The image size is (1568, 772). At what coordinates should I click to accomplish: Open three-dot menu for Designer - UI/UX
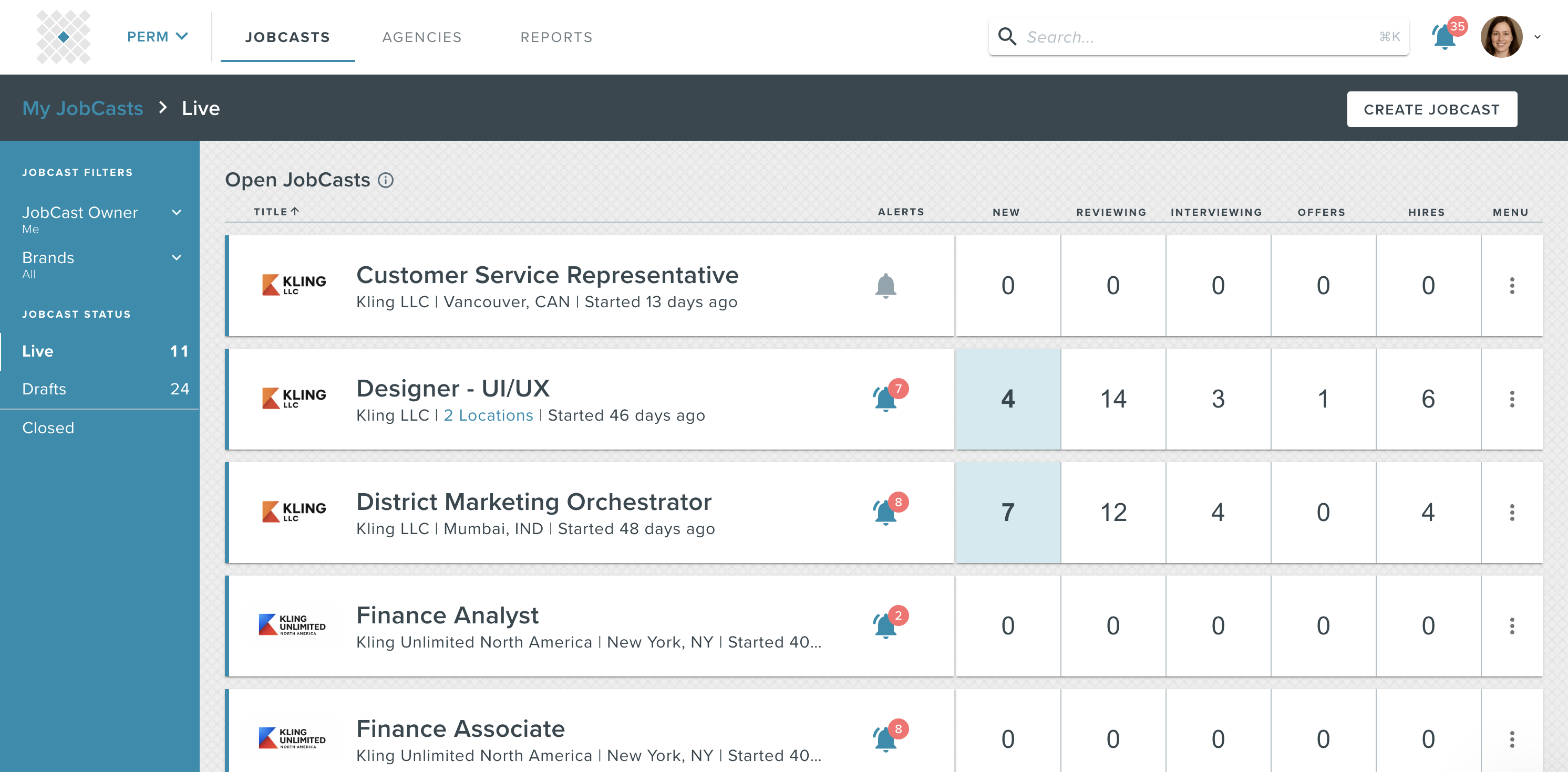[1512, 399]
